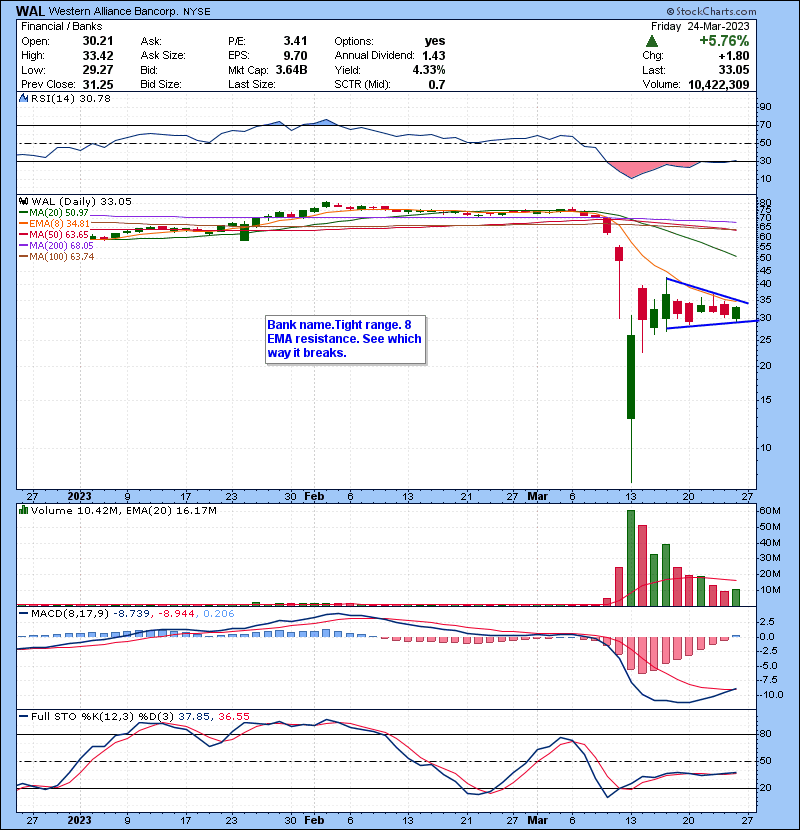Click the Volume value 10,422,309
This screenshot has width=800, height=830.
pyautogui.click(x=718, y=85)
